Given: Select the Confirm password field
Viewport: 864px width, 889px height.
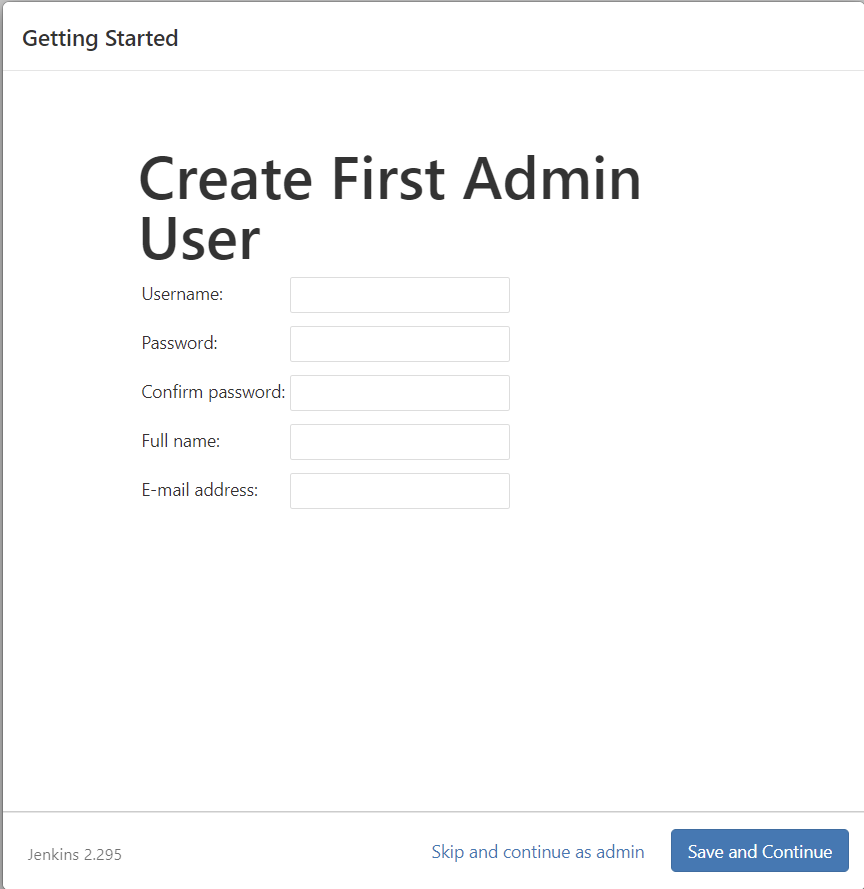Looking at the screenshot, I should pos(400,393).
